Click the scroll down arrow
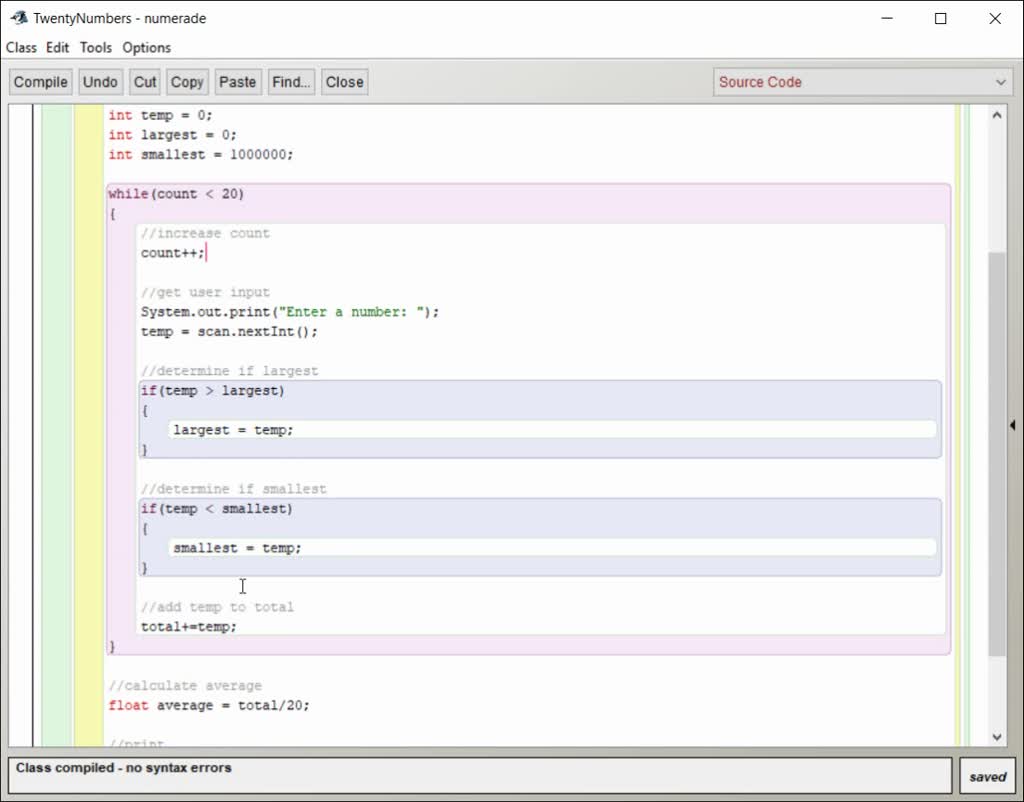The image size is (1024, 802). click(x=996, y=737)
